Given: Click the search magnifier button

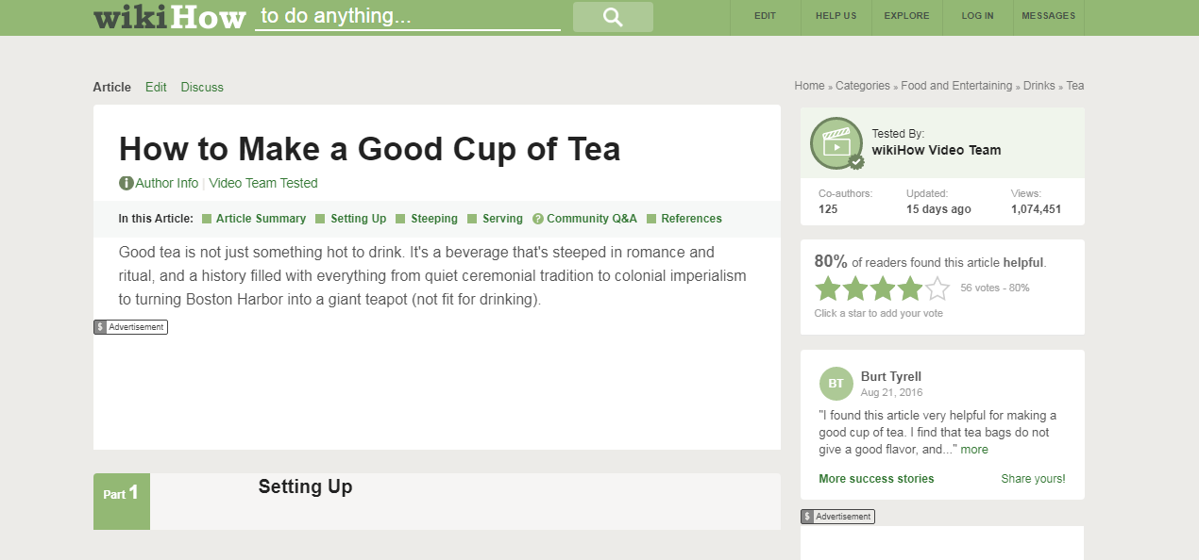Looking at the screenshot, I should 612,17.
